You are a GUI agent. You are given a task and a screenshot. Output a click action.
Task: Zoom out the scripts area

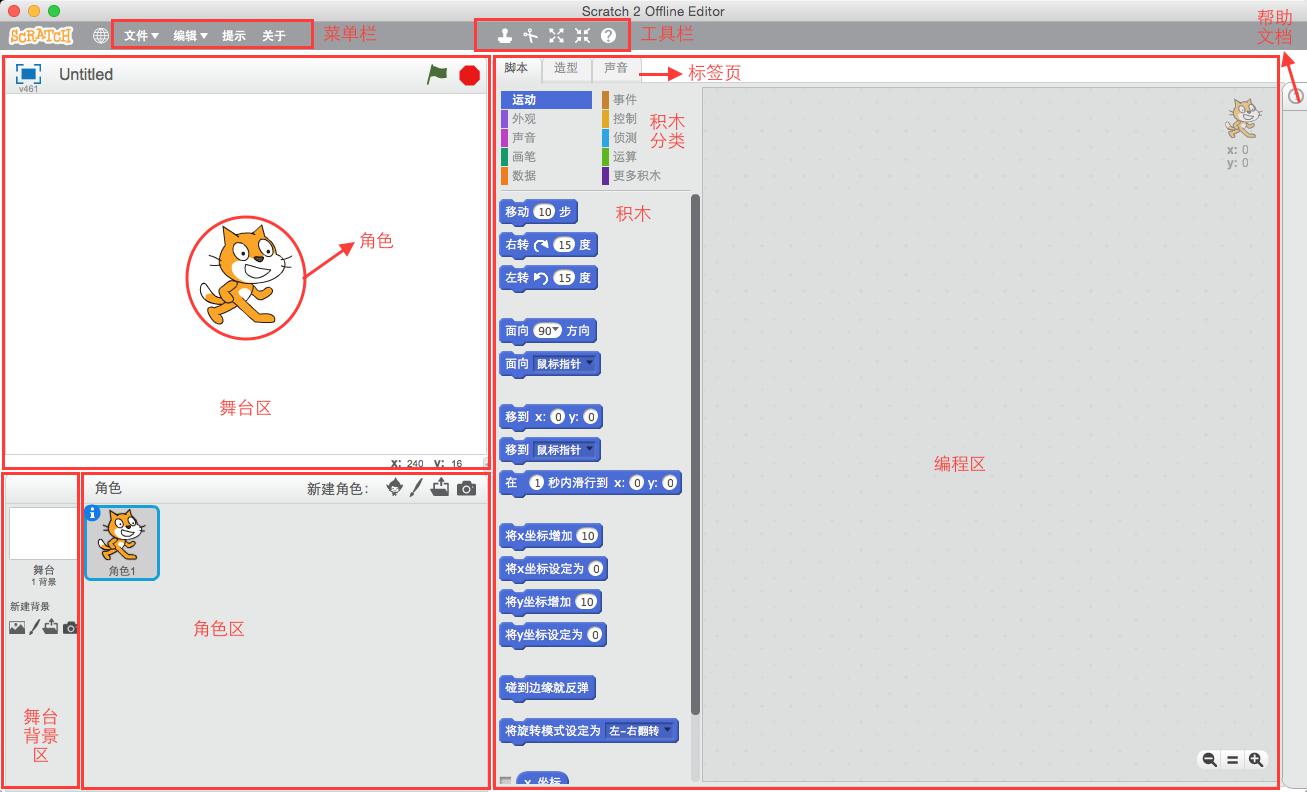click(x=1209, y=760)
